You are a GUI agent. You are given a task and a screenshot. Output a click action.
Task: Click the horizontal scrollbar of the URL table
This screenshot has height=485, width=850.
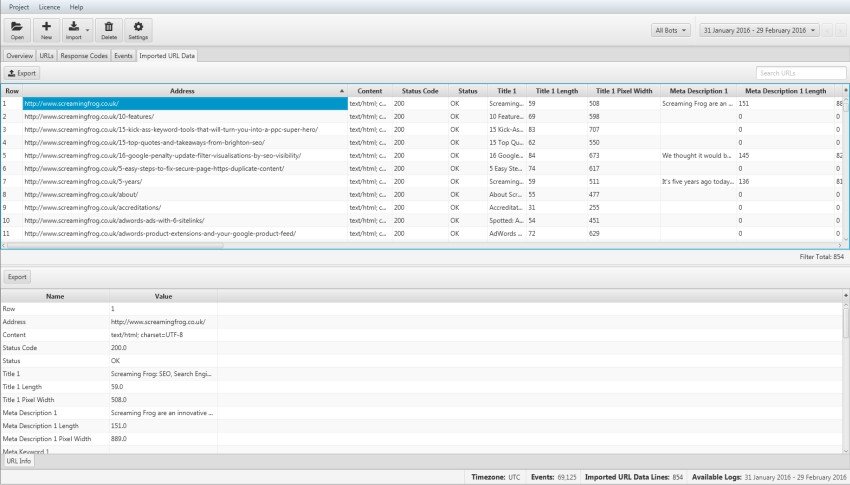[x=113, y=245]
